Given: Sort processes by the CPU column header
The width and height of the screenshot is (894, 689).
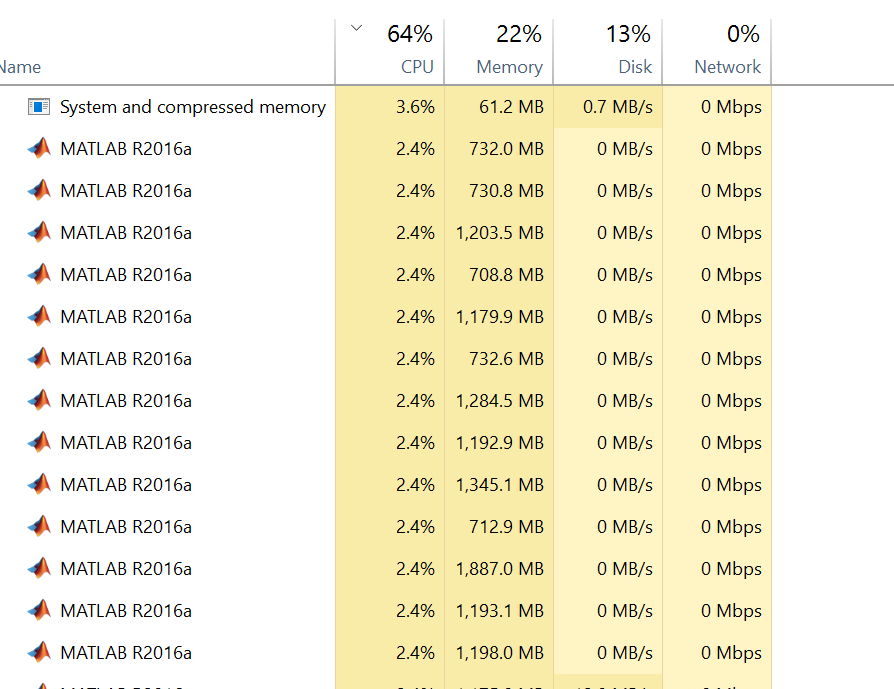Looking at the screenshot, I should [390, 52].
